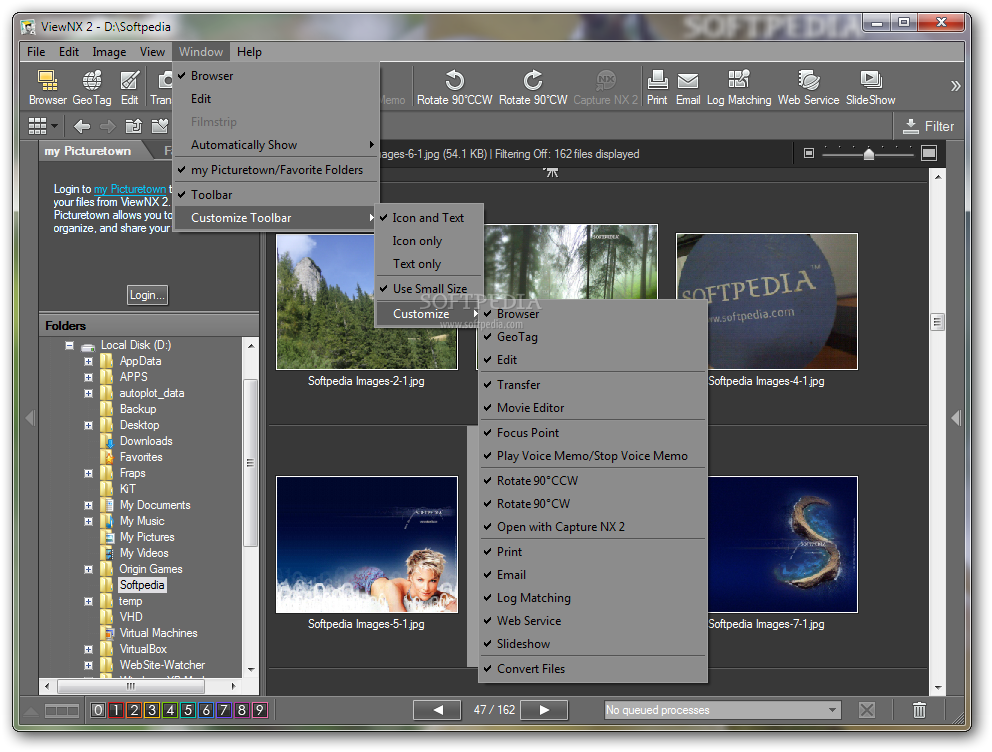
Task: Click the largest thumbnail size icon
Action: click(x=929, y=153)
